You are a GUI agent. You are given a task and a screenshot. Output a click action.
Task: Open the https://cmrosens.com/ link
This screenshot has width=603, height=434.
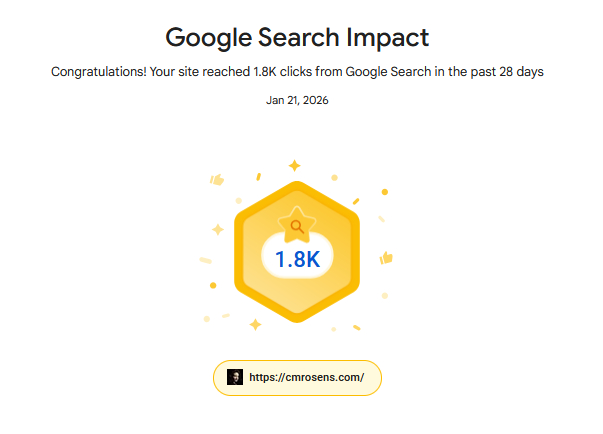[x=306, y=378]
